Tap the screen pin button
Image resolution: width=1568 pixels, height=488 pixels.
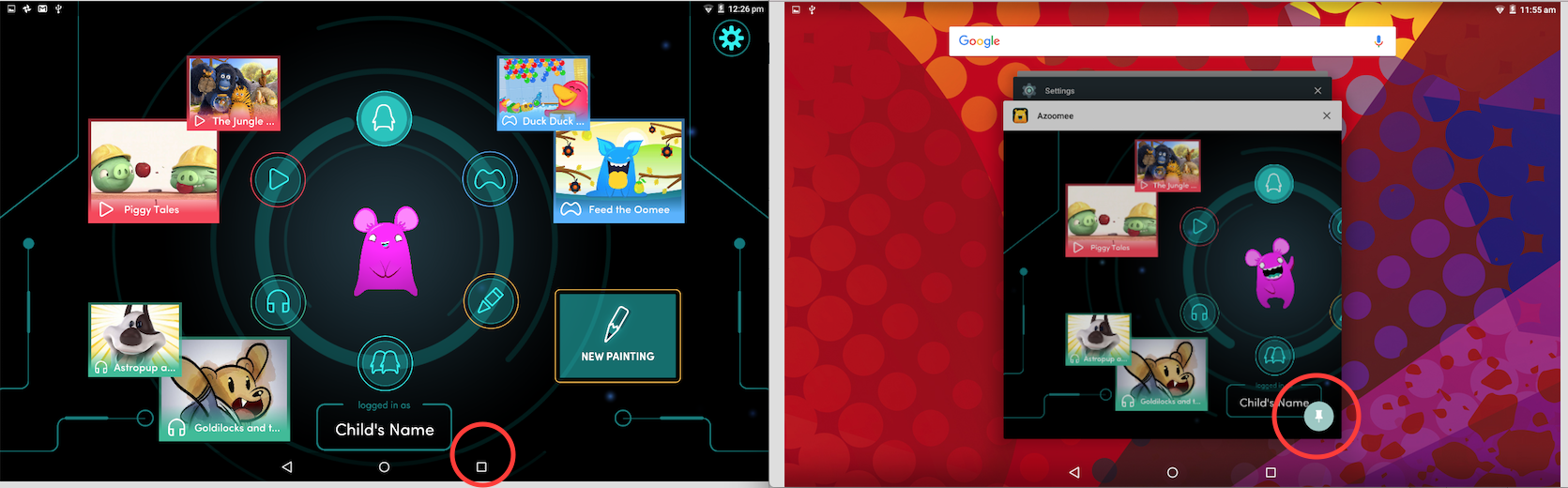[x=1318, y=416]
